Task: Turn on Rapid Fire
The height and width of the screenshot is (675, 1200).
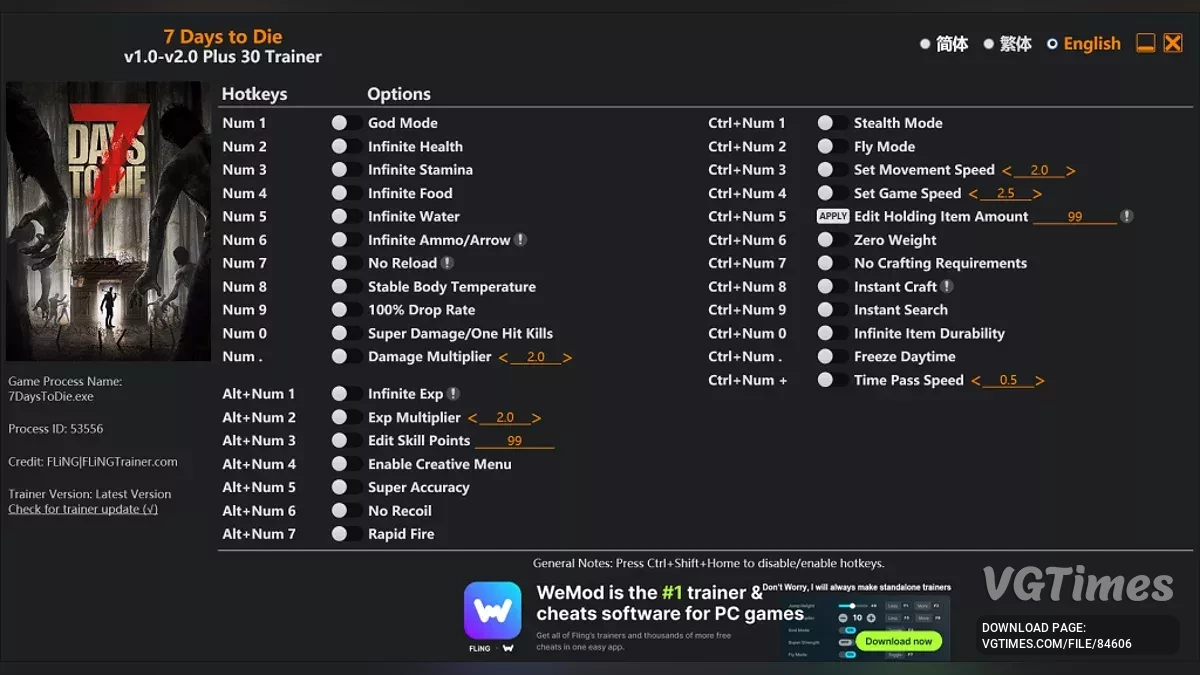Action: [347, 534]
